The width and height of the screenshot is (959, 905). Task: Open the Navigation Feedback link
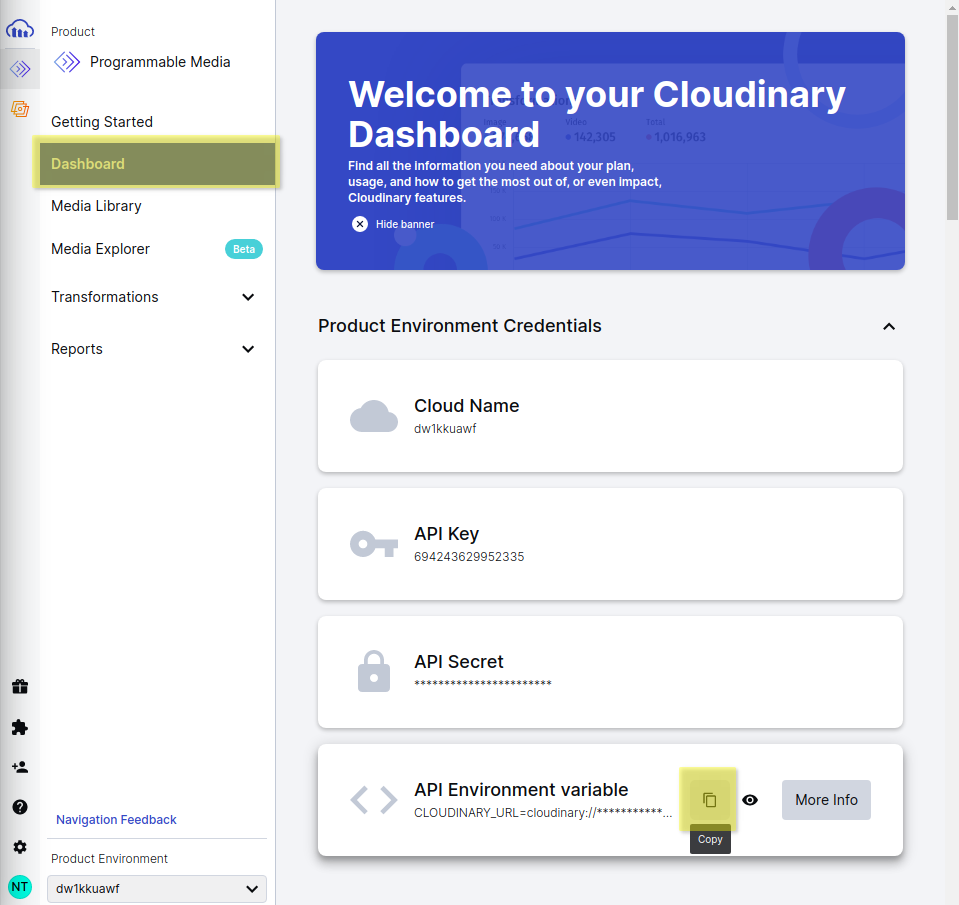click(x=116, y=819)
